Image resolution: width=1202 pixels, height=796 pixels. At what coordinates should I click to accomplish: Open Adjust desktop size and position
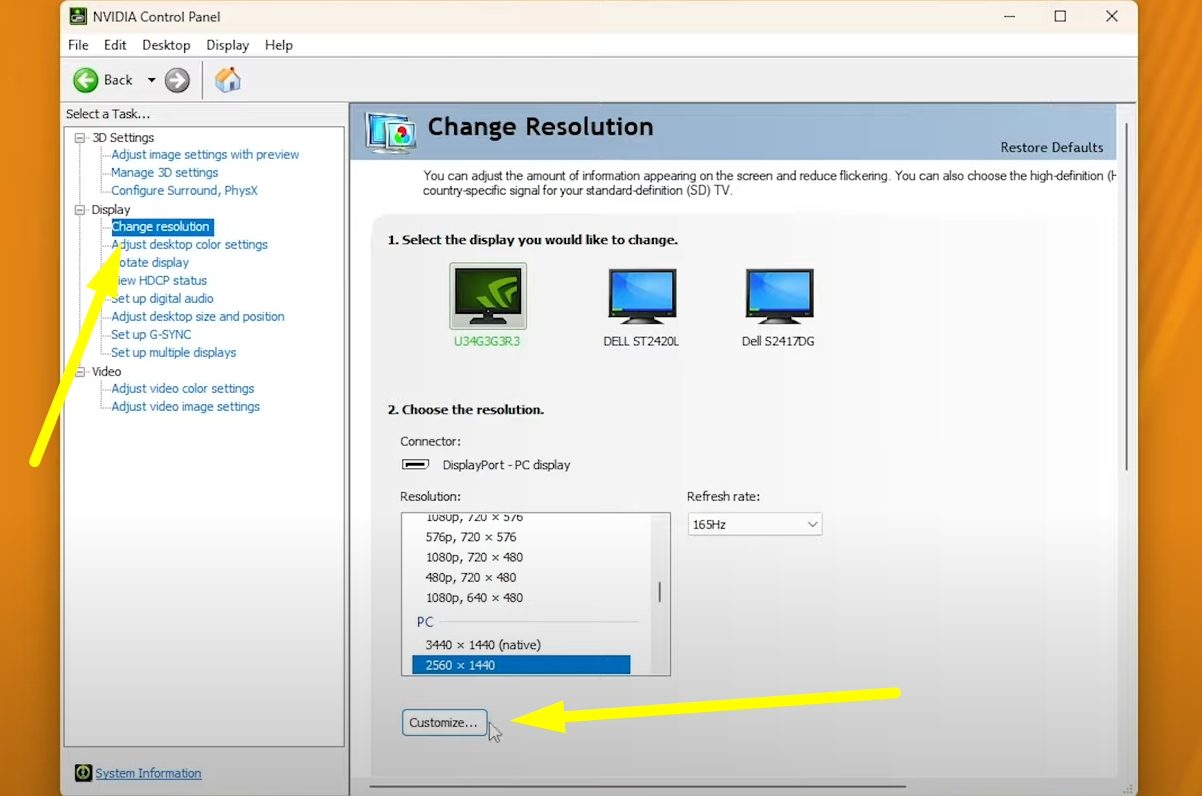tap(198, 317)
